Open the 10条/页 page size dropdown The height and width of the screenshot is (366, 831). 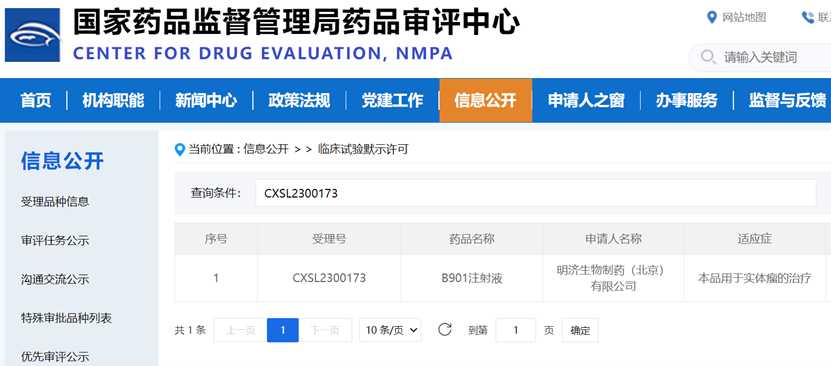[x=390, y=330]
